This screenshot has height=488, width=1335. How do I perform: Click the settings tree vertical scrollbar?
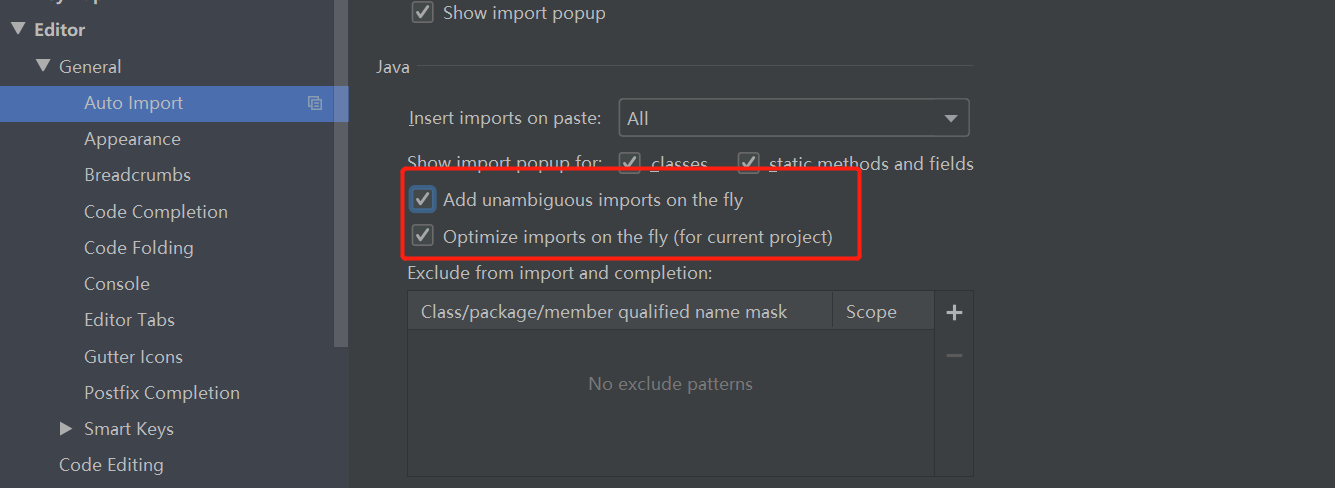(x=341, y=174)
